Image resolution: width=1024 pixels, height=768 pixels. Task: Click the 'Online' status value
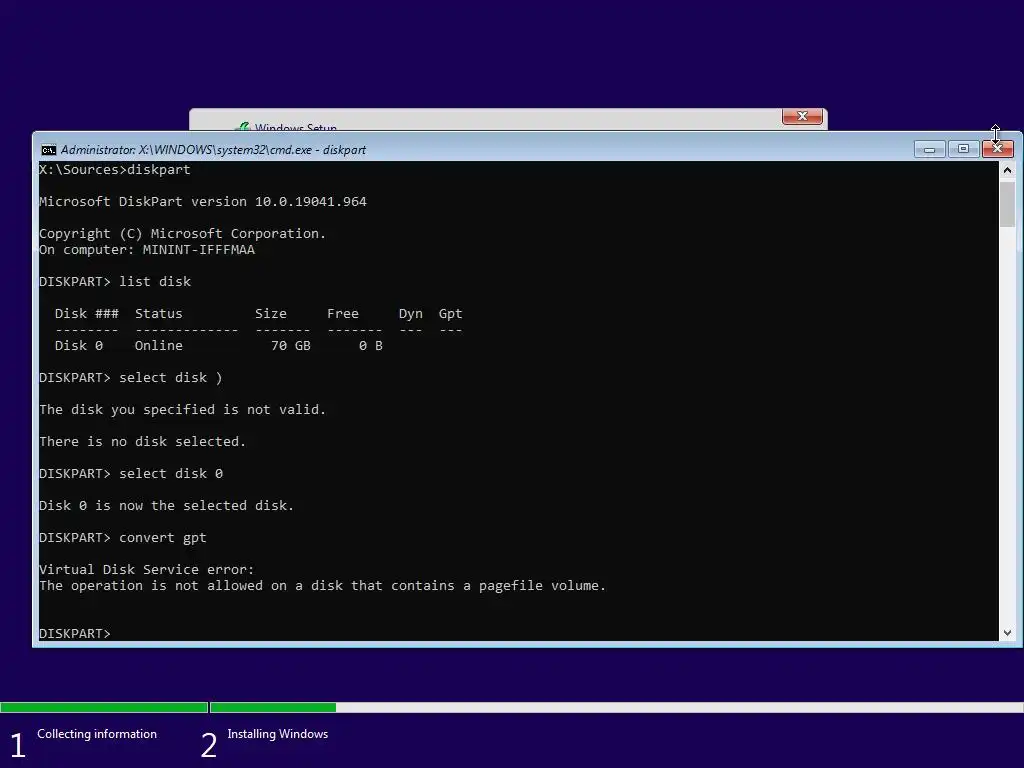pyautogui.click(x=159, y=345)
